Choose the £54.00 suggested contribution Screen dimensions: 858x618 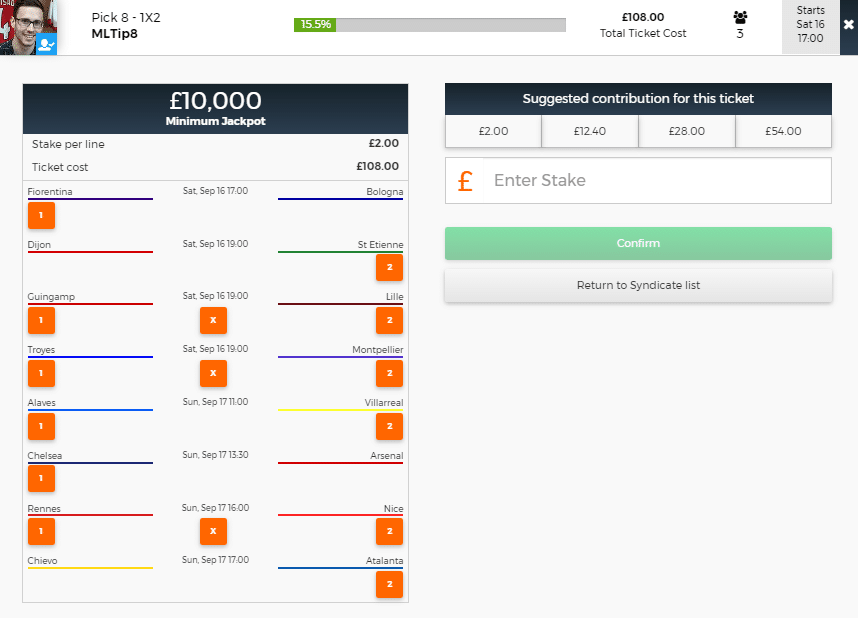coord(783,131)
